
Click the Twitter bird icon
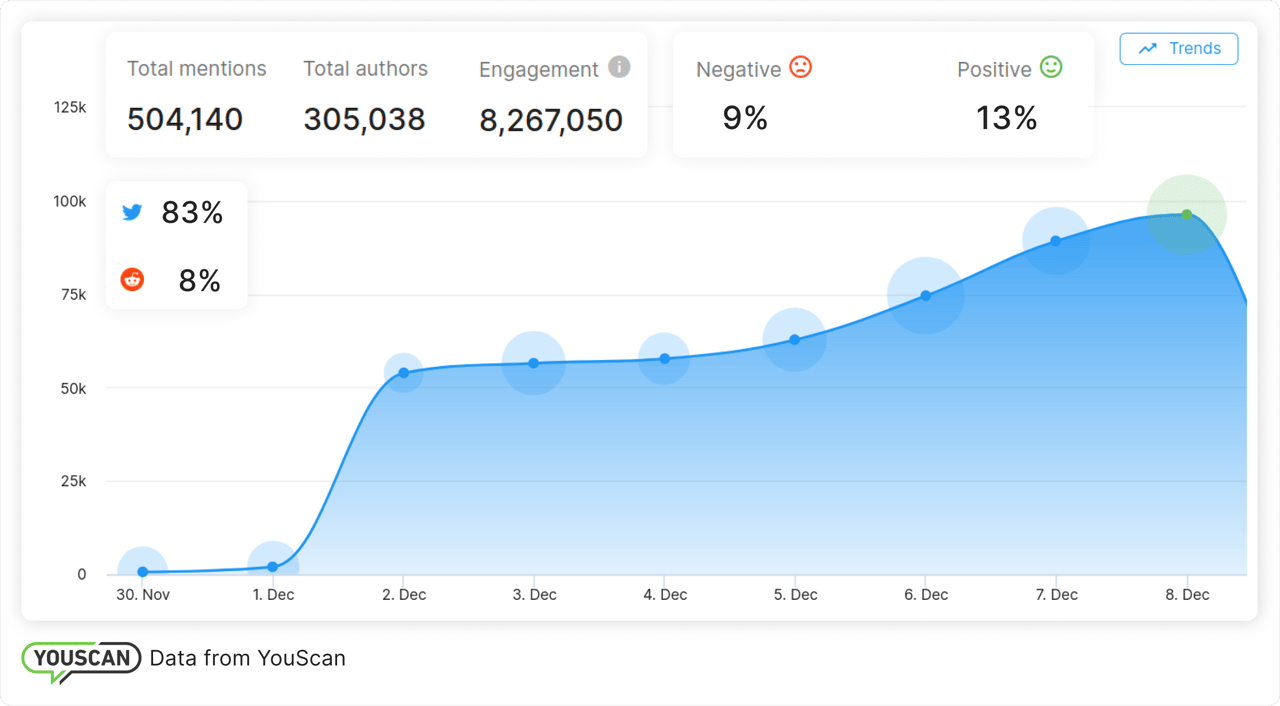coord(132,212)
